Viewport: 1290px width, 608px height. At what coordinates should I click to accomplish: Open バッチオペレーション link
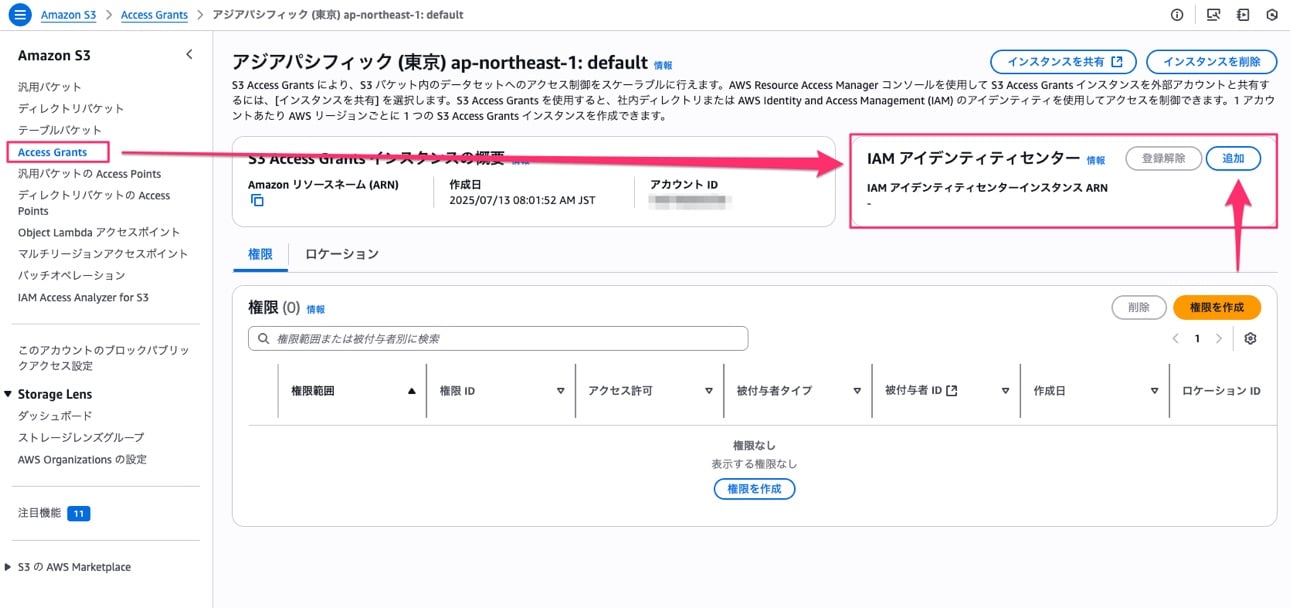pyautogui.click(x=72, y=275)
